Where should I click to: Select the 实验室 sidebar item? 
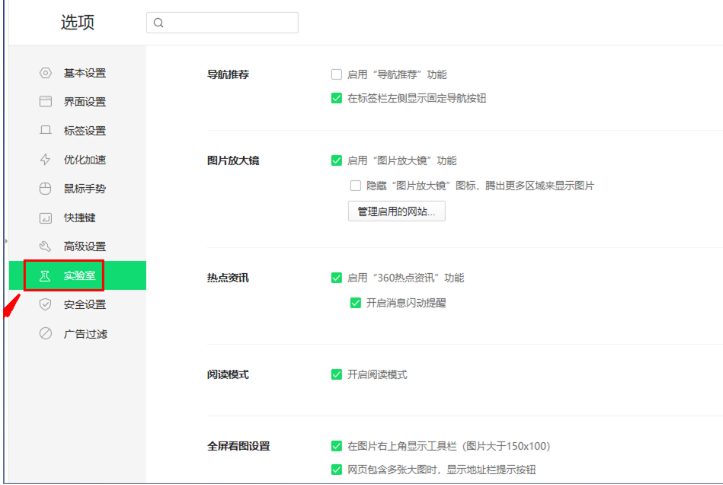tap(77, 276)
